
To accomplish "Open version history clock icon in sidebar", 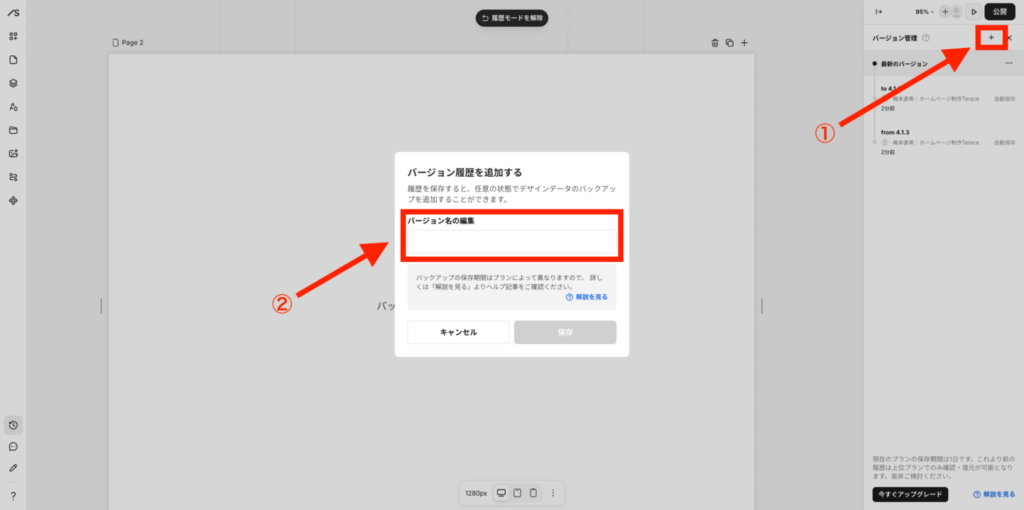I will (x=13, y=425).
